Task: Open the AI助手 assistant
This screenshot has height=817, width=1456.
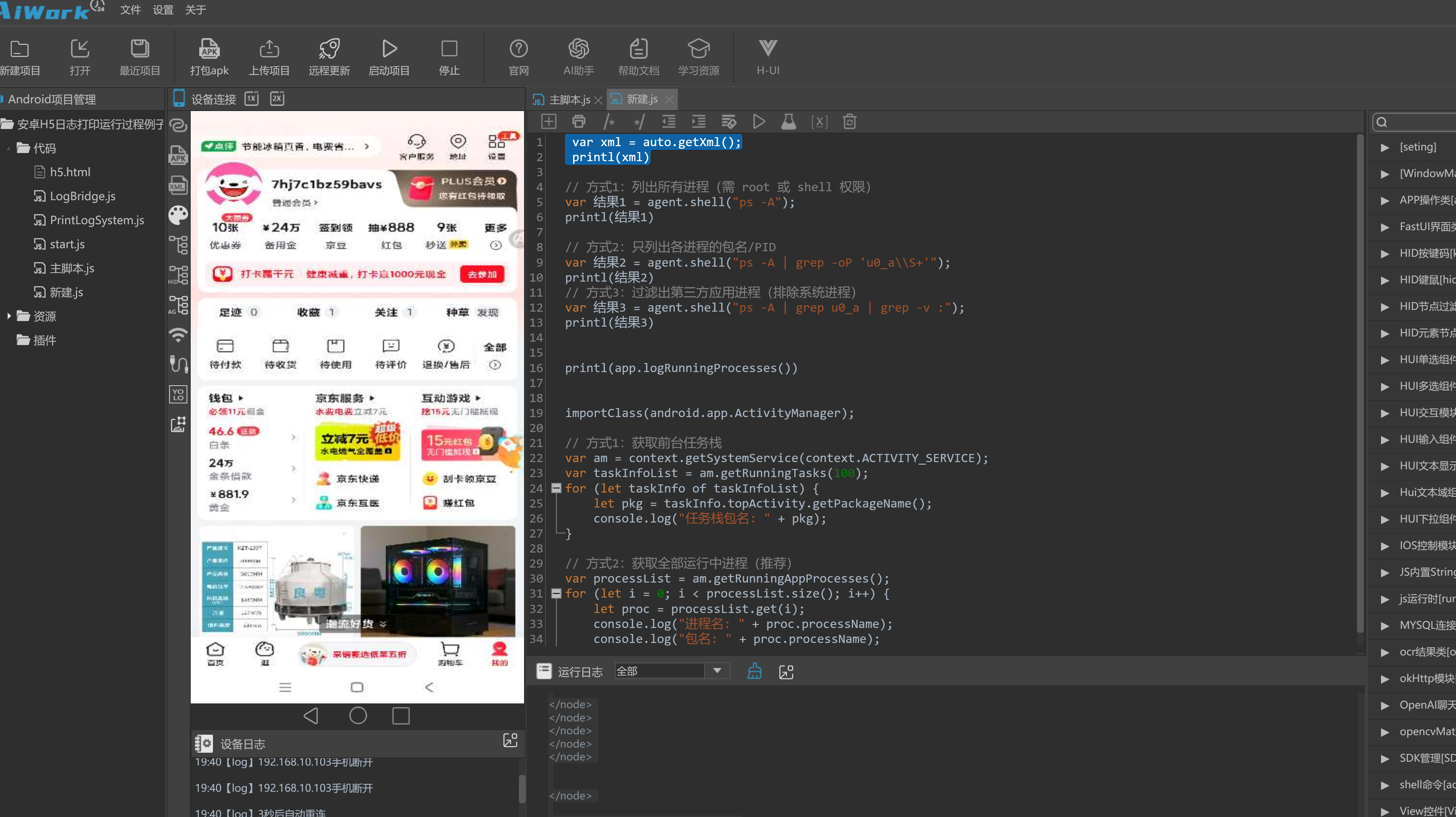Action: coord(579,57)
